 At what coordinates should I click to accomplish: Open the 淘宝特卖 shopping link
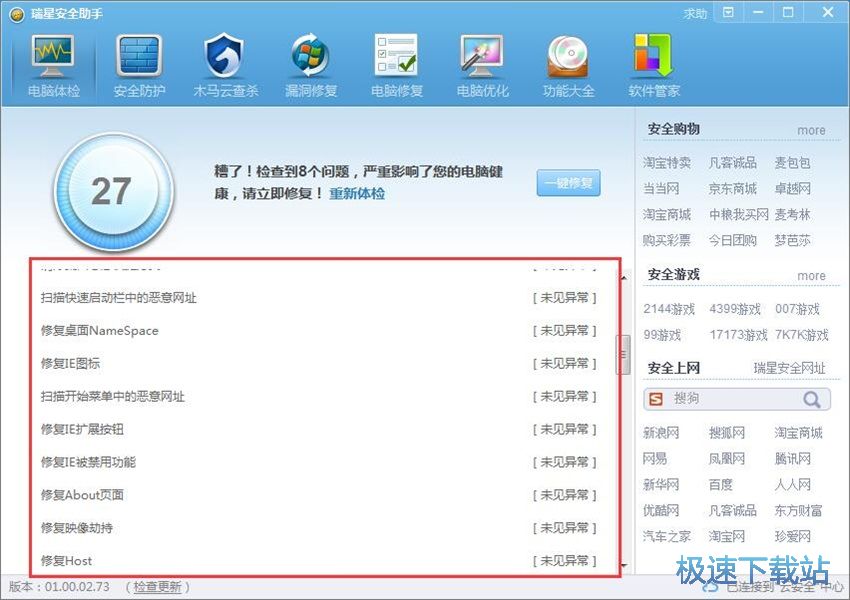tap(667, 163)
